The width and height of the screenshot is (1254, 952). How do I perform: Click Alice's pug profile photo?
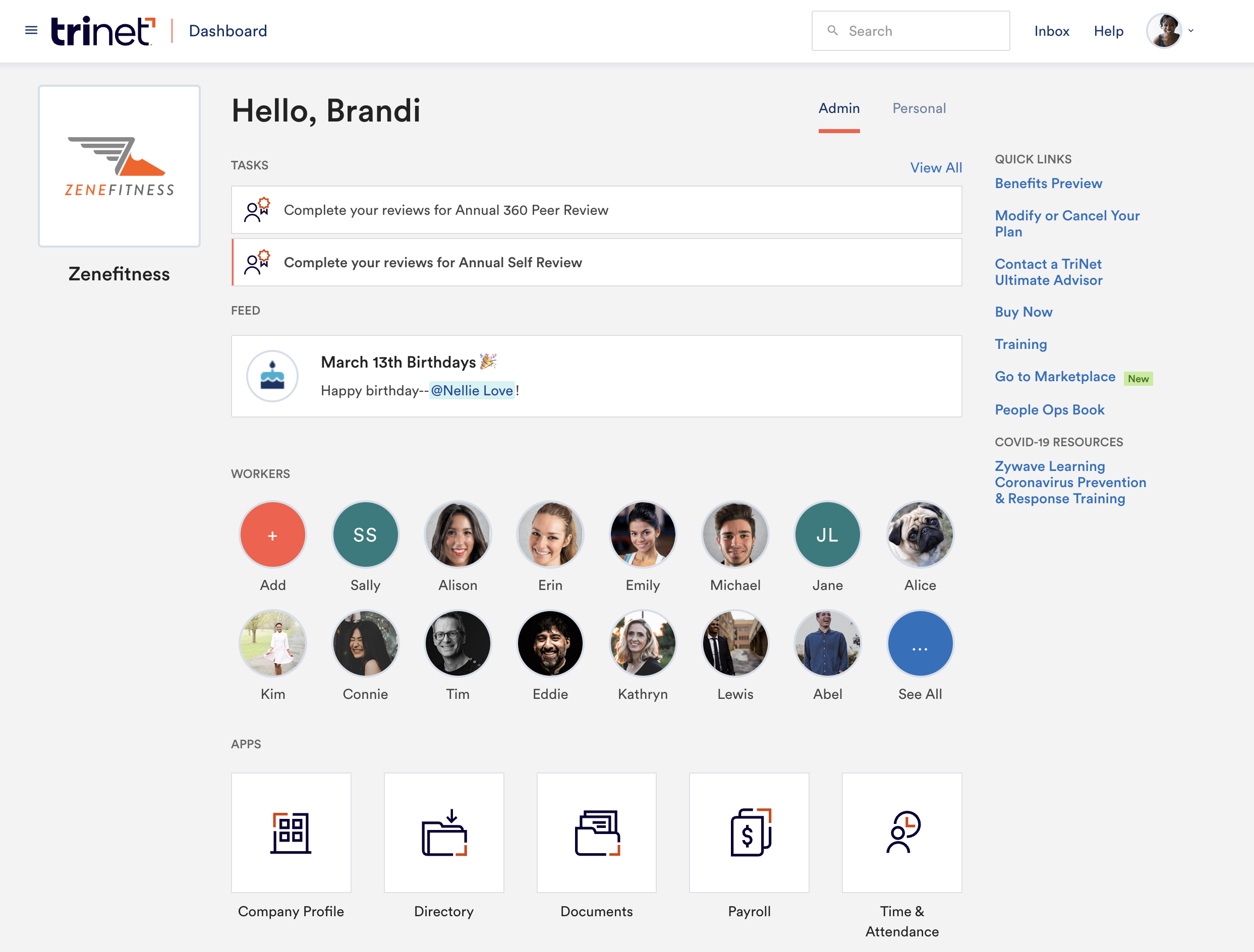click(920, 535)
